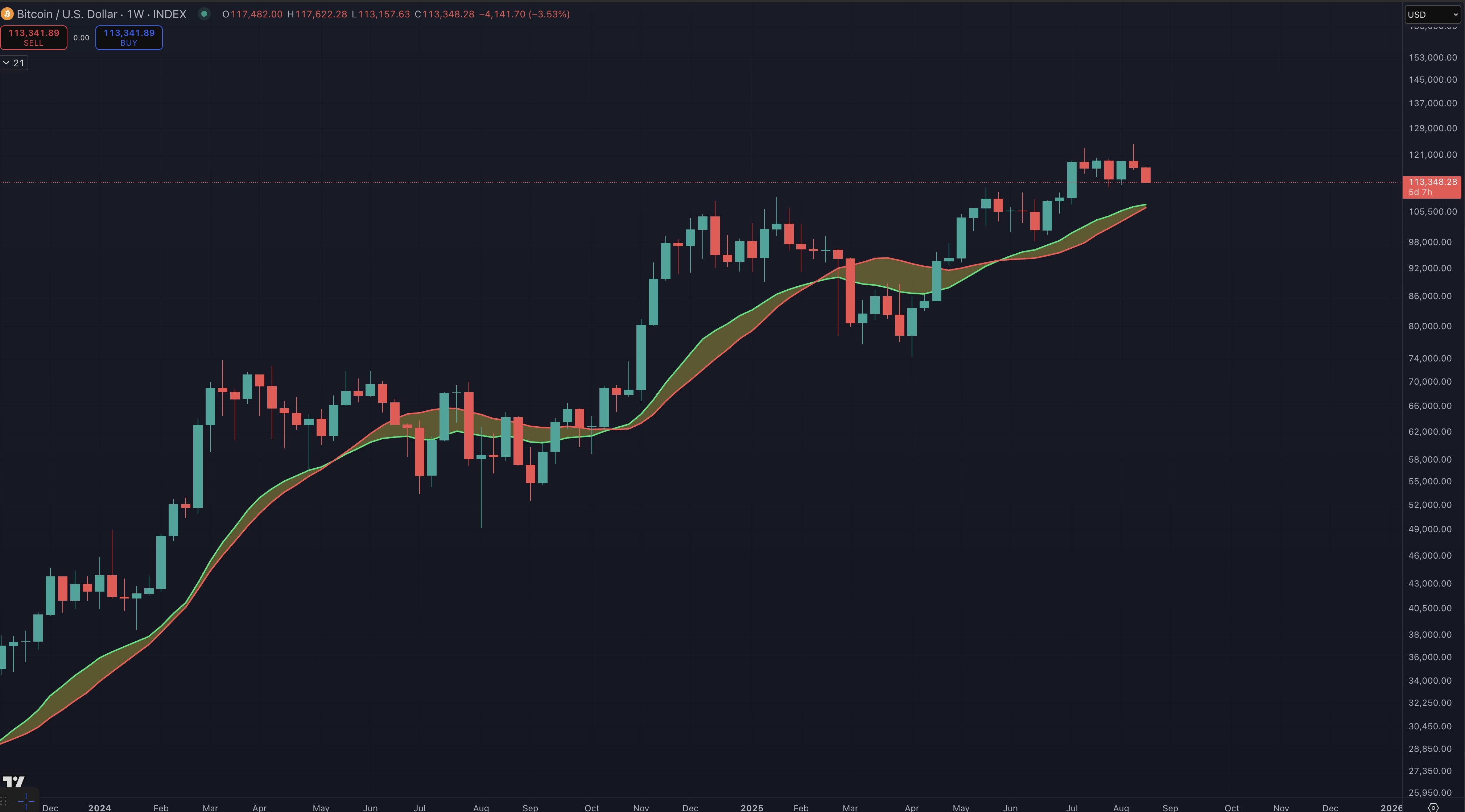The width and height of the screenshot is (1465, 812).
Task: Click the Aug 2025 label on time axis
Action: pyautogui.click(x=1121, y=807)
